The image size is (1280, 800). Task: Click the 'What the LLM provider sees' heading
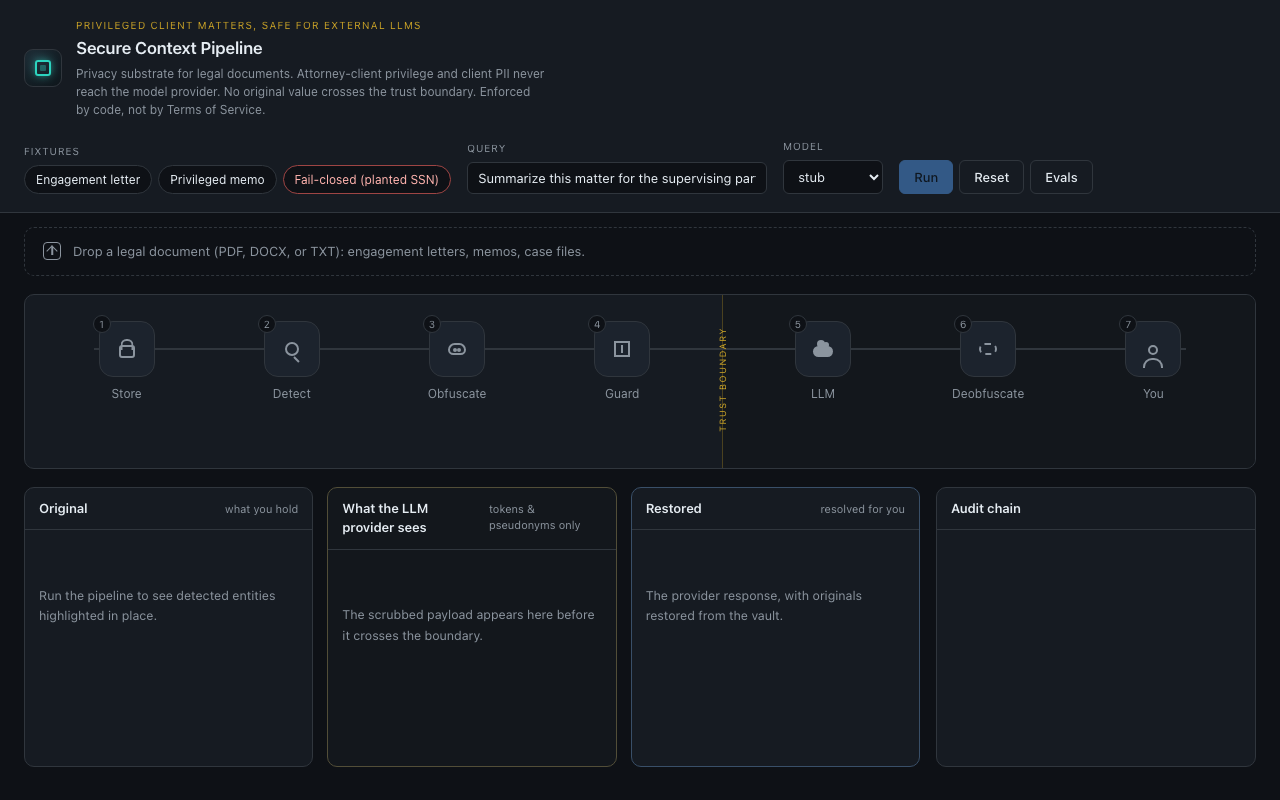[385, 518]
